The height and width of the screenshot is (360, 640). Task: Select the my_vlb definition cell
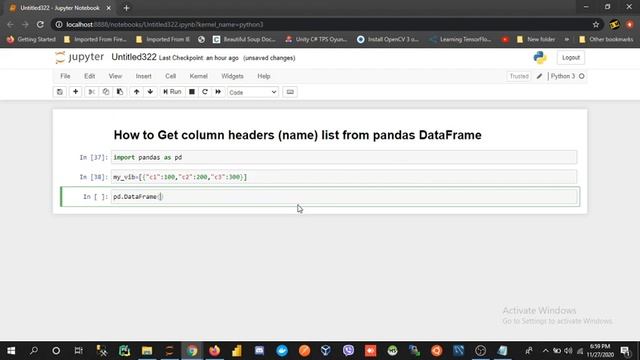pyautogui.click(x=344, y=177)
